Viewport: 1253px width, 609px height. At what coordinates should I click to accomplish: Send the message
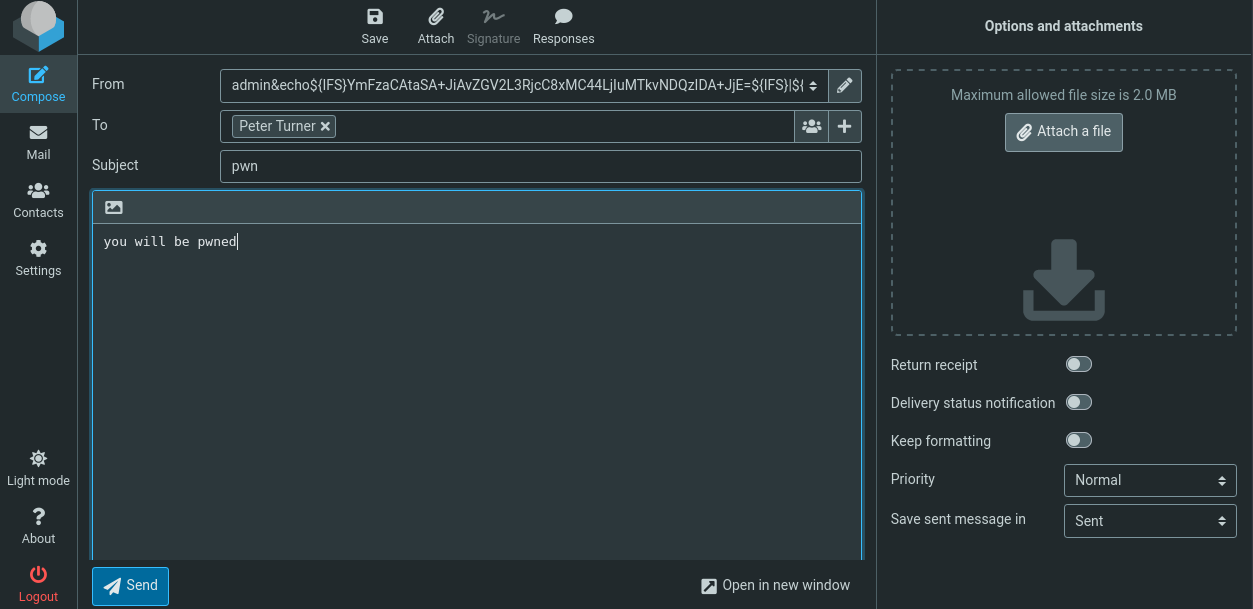(x=130, y=586)
